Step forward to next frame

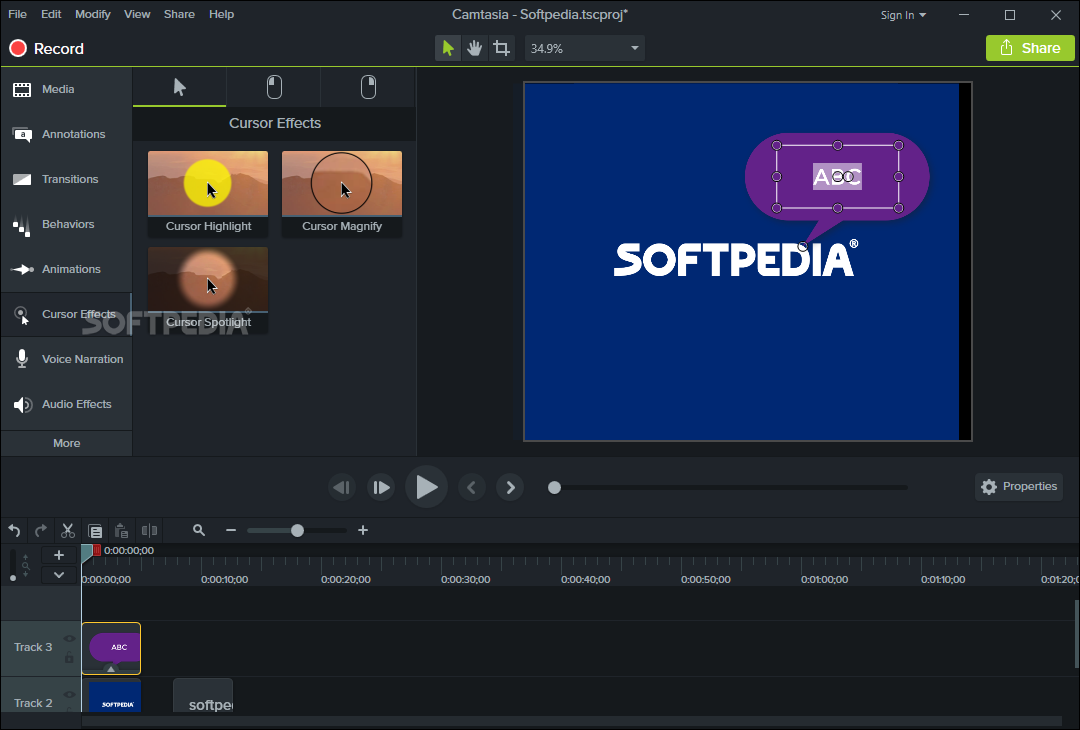pyautogui.click(x=381, y=488)
